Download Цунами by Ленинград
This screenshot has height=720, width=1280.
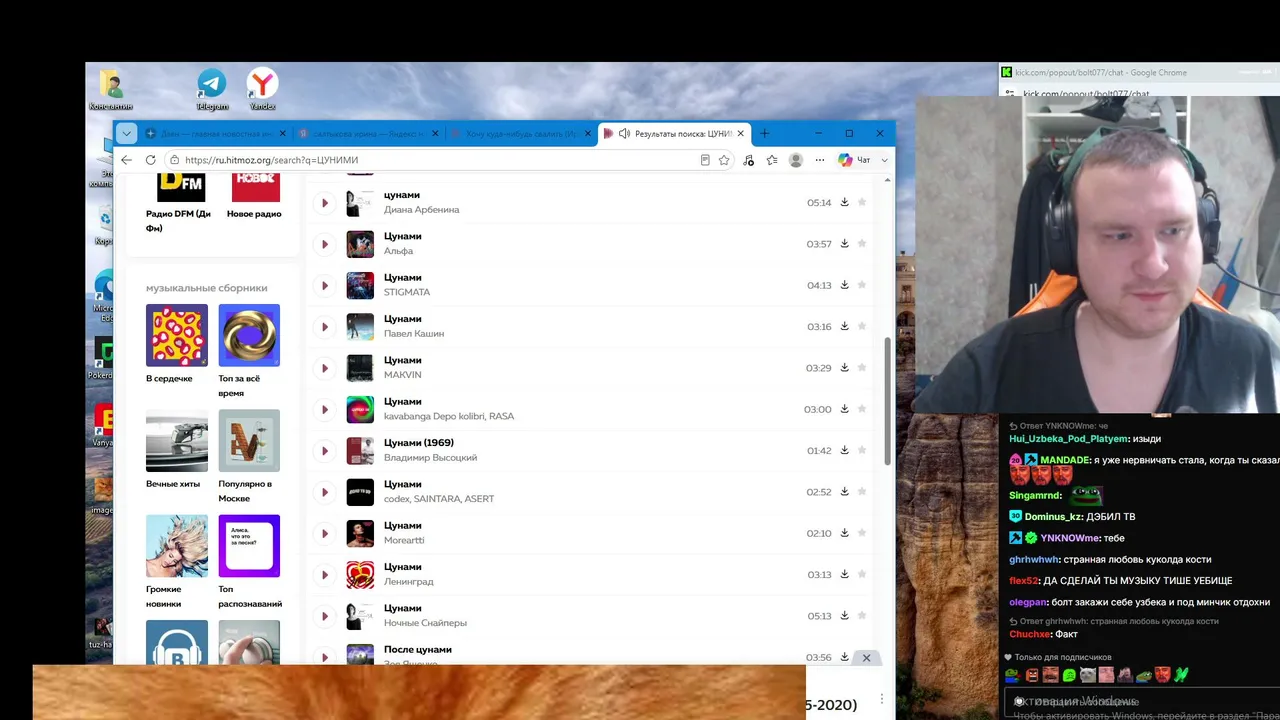(x=844, y=574)
